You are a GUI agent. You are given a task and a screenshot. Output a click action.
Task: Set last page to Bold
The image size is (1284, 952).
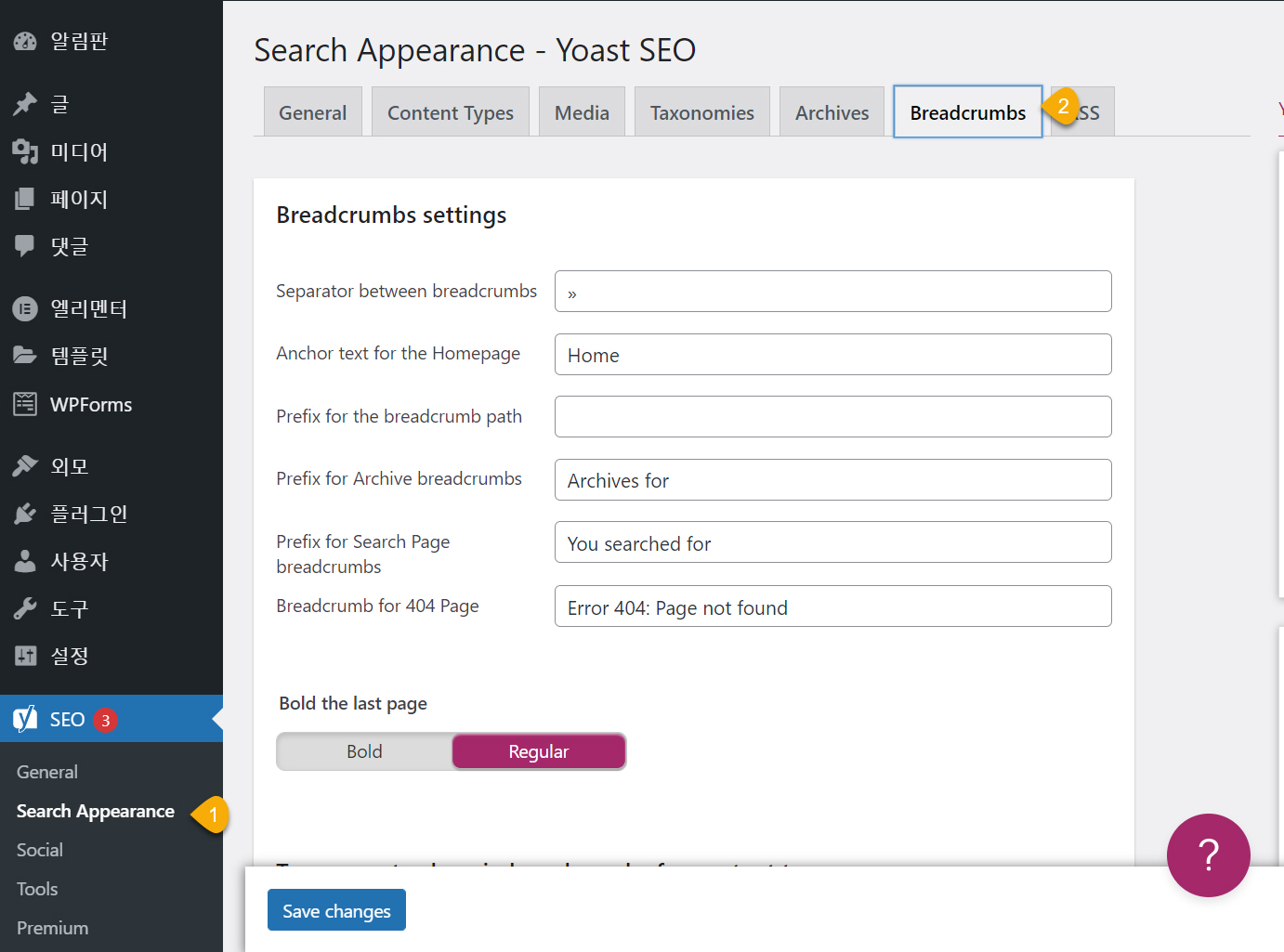[364, 751]
